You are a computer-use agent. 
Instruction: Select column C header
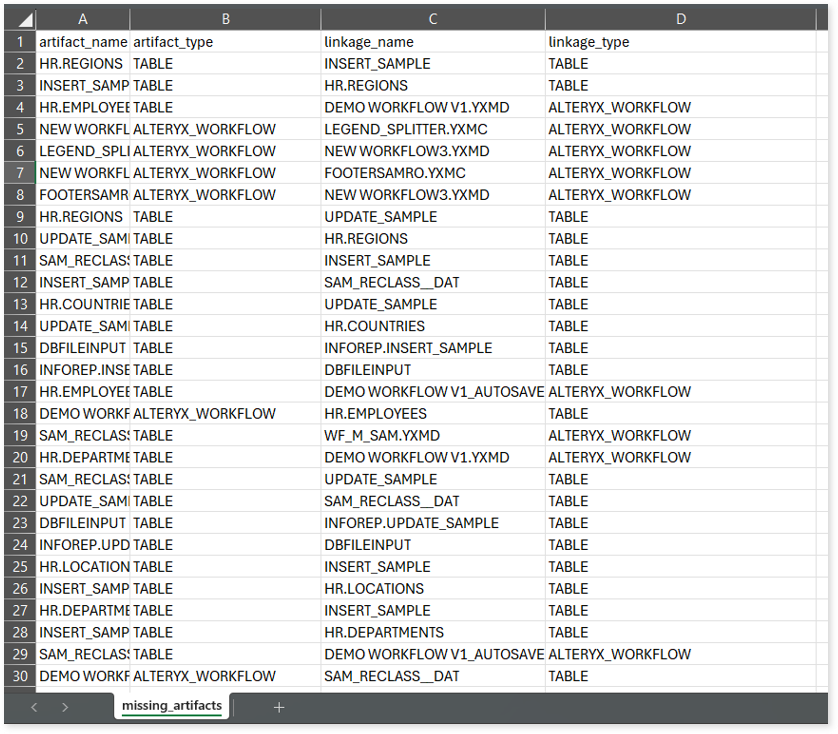click(x=432, y=20)
